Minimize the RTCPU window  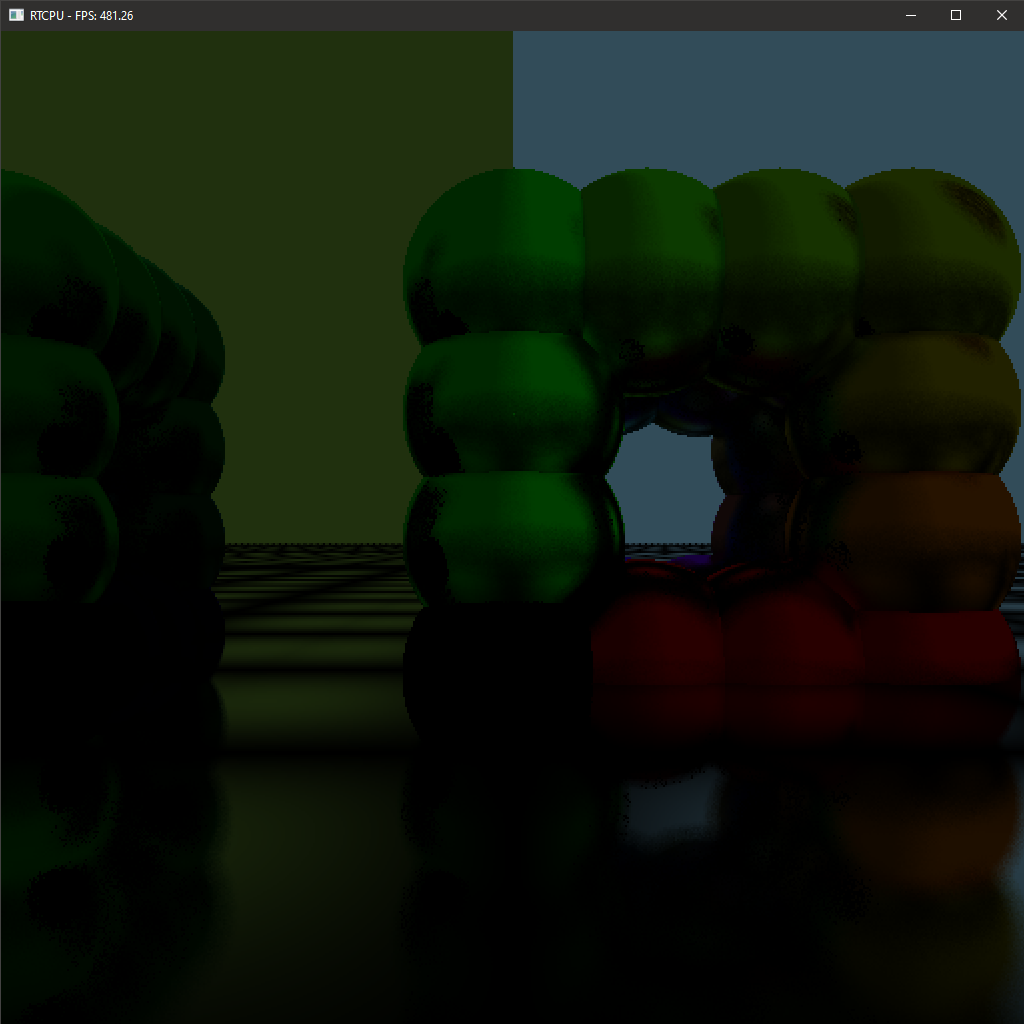(910, 15)
